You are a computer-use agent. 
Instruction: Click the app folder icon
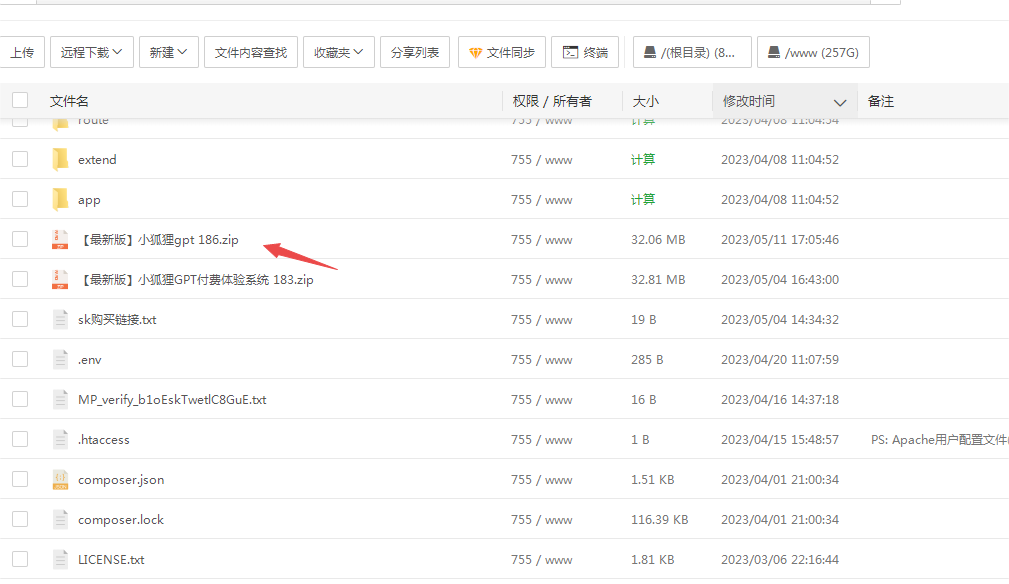61,198
